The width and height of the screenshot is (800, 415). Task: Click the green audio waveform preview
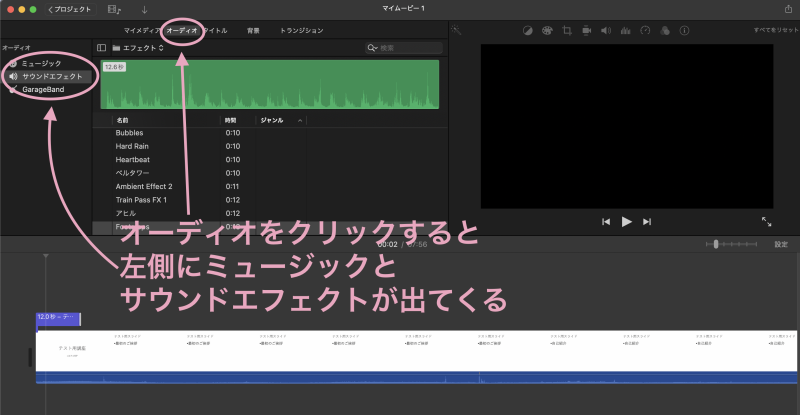coord(270,84)
